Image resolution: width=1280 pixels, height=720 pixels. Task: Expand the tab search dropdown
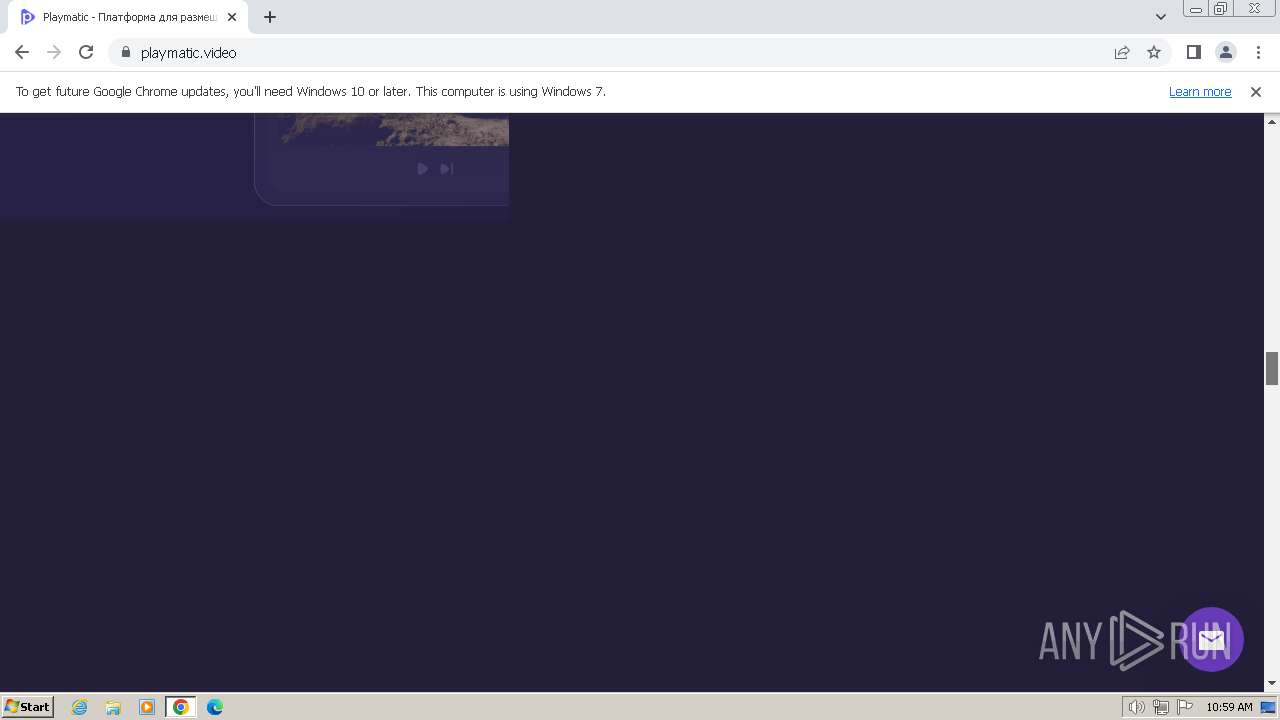(1161, 17)
